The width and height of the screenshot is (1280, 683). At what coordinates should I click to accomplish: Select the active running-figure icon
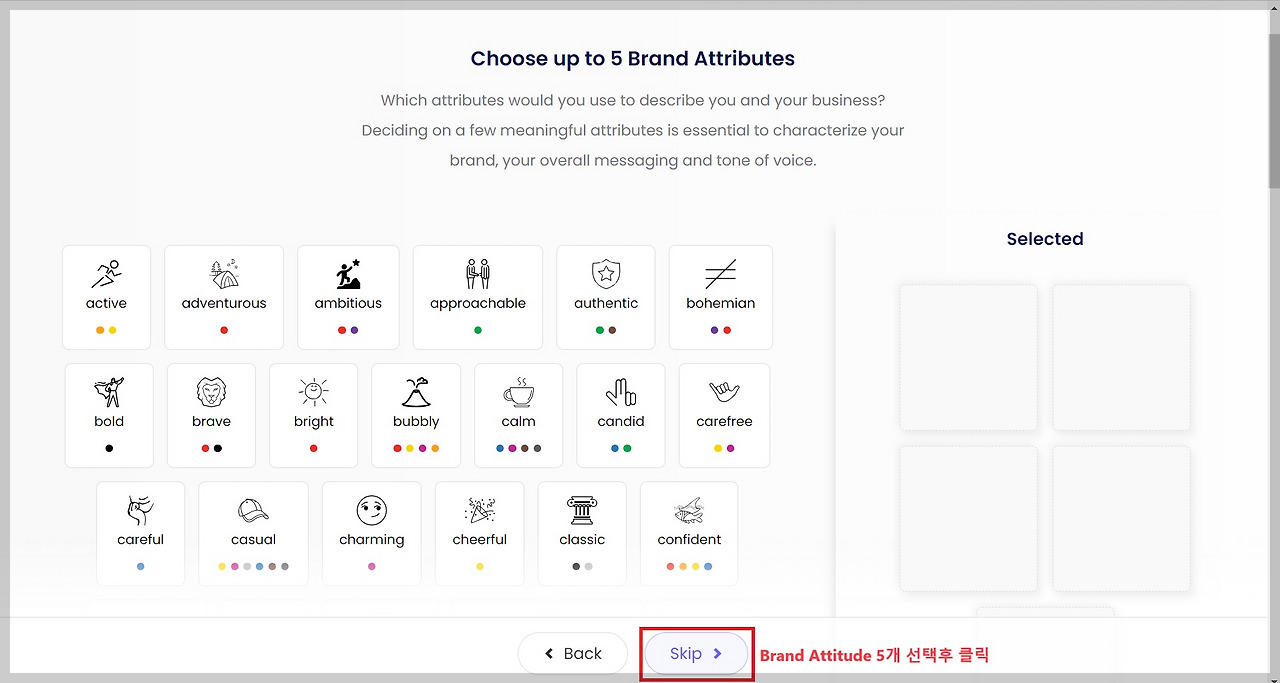(x=106, y=273)
